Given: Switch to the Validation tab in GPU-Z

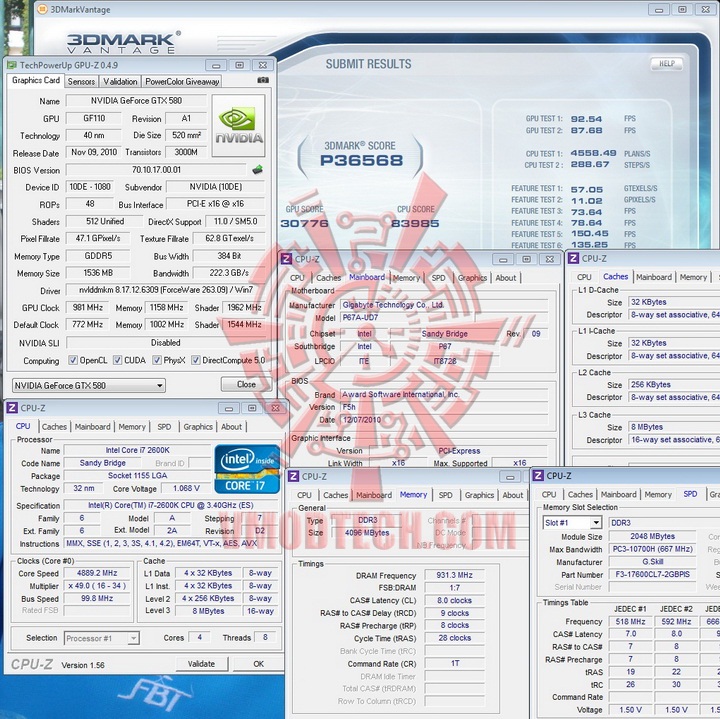Looking at the screenshot, I should (120, 82).
